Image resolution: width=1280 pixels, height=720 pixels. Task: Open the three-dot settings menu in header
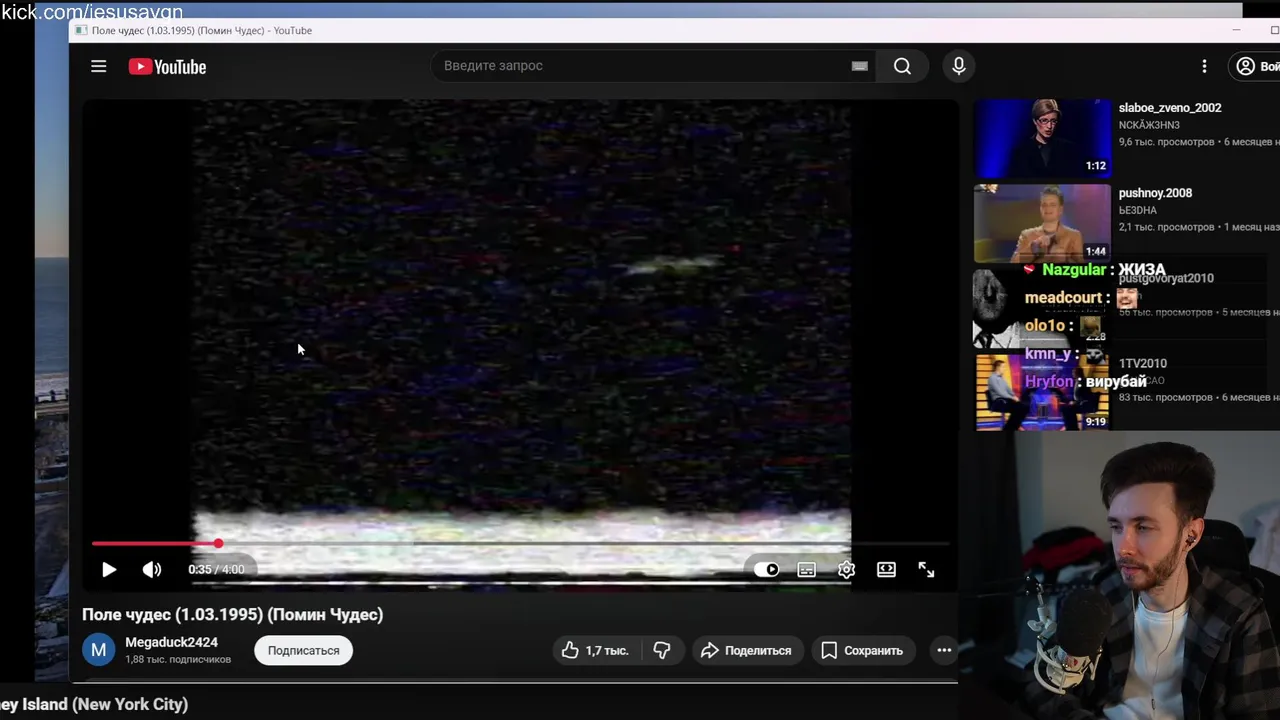pos(1204,66)
